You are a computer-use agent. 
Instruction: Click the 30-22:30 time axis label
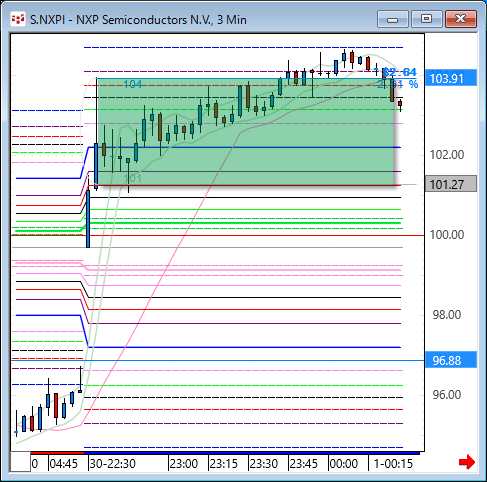click(x=113, y=464)
